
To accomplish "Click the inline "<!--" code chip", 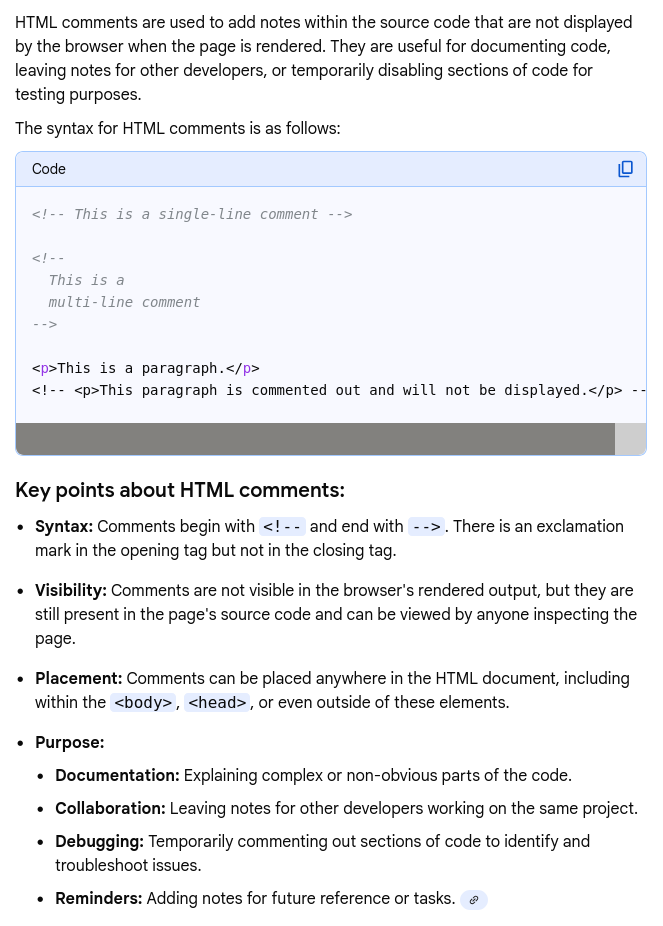I will click(x=282, y=527).
